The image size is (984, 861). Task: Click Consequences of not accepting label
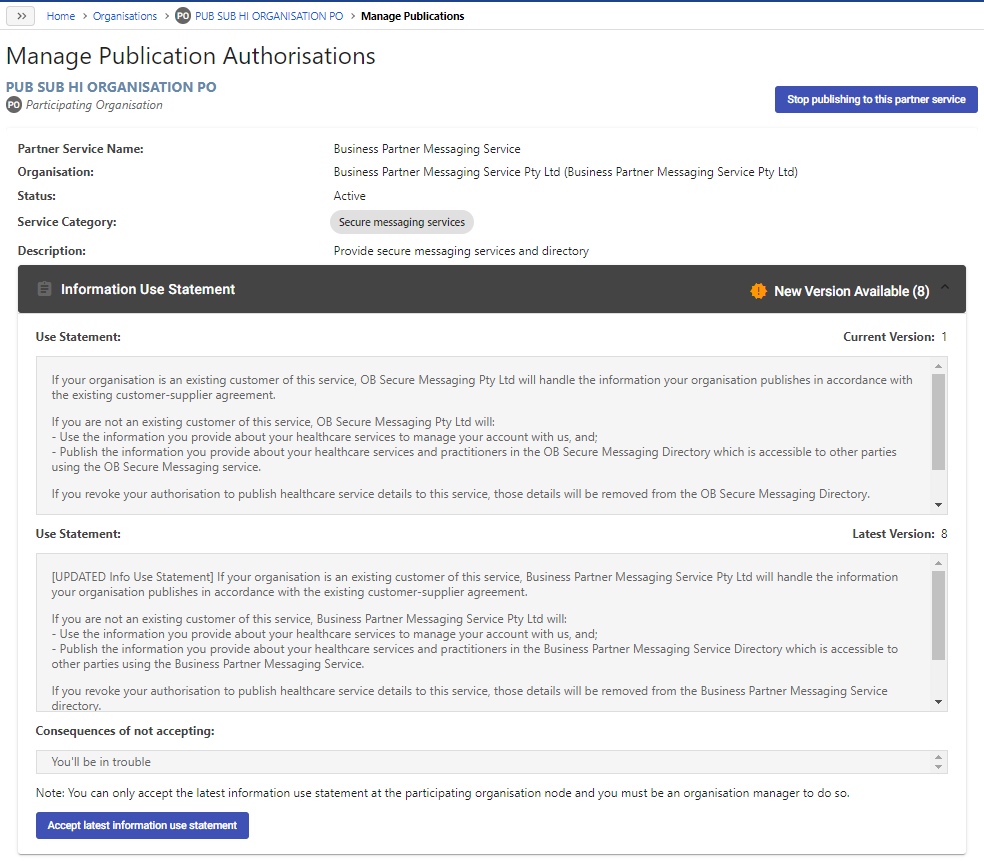(125, 731)
